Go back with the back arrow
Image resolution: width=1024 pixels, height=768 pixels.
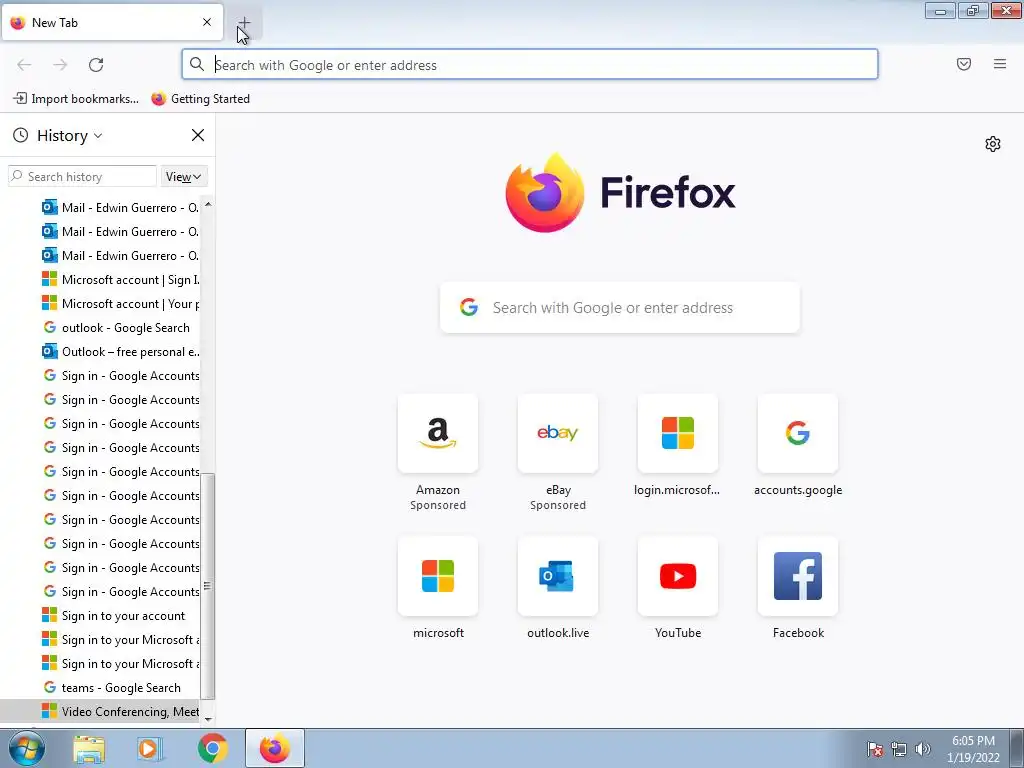(24, 65)
